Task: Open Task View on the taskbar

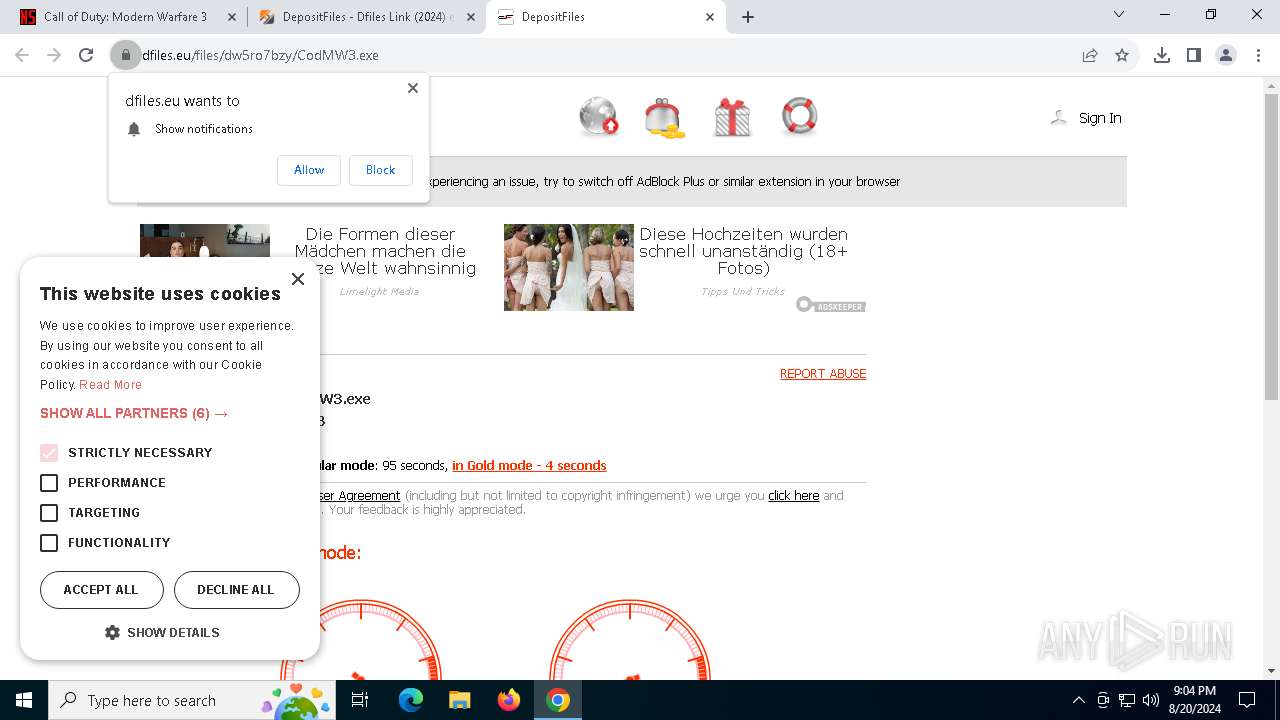Action: point(360,700)
